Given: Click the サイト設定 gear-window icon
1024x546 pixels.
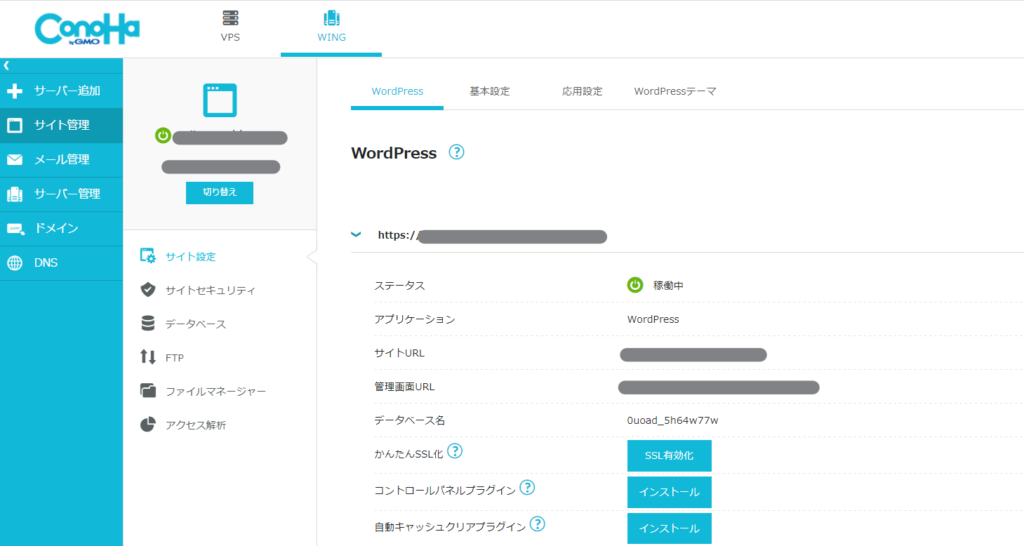Looking at the screenshot, I should (148, 256).
